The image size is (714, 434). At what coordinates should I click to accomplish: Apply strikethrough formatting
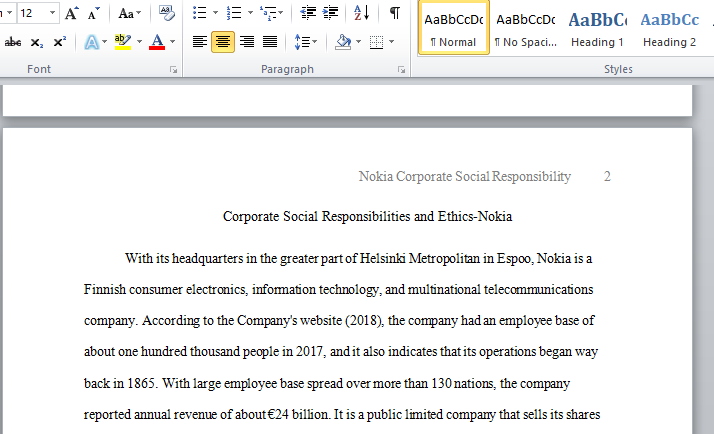coord(13,42)
